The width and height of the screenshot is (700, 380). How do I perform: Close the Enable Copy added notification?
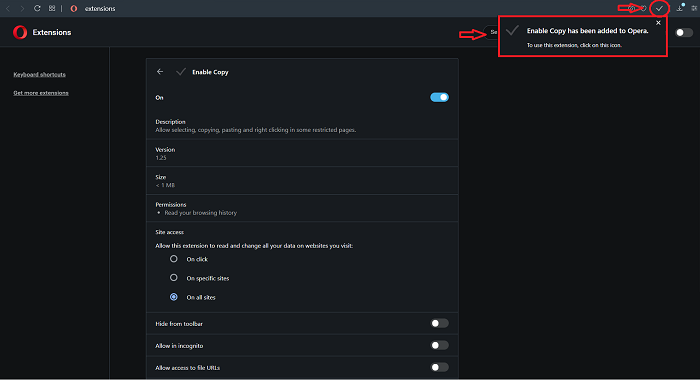tap(658, 23)
